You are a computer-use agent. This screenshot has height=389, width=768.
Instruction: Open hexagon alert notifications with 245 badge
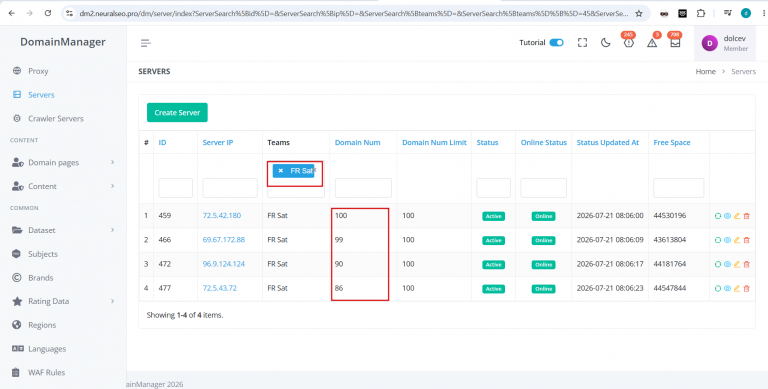pos(628,42)
